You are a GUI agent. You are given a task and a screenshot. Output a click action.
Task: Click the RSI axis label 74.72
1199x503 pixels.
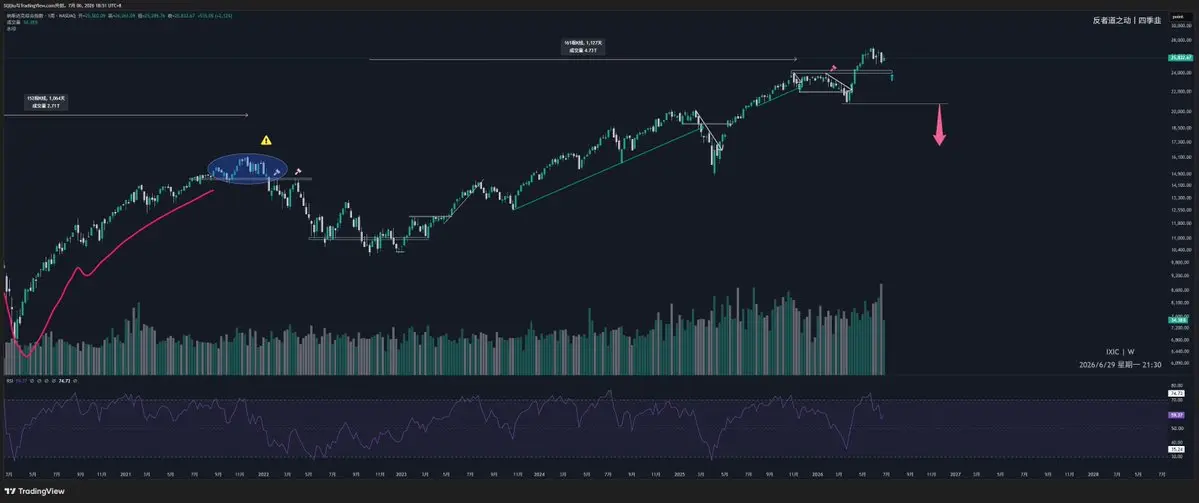pyautogui.click(x=1176, y=394)
